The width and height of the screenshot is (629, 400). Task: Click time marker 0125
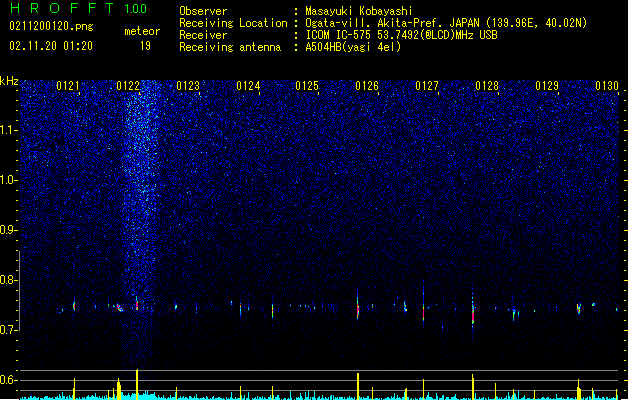pos(307,86)
